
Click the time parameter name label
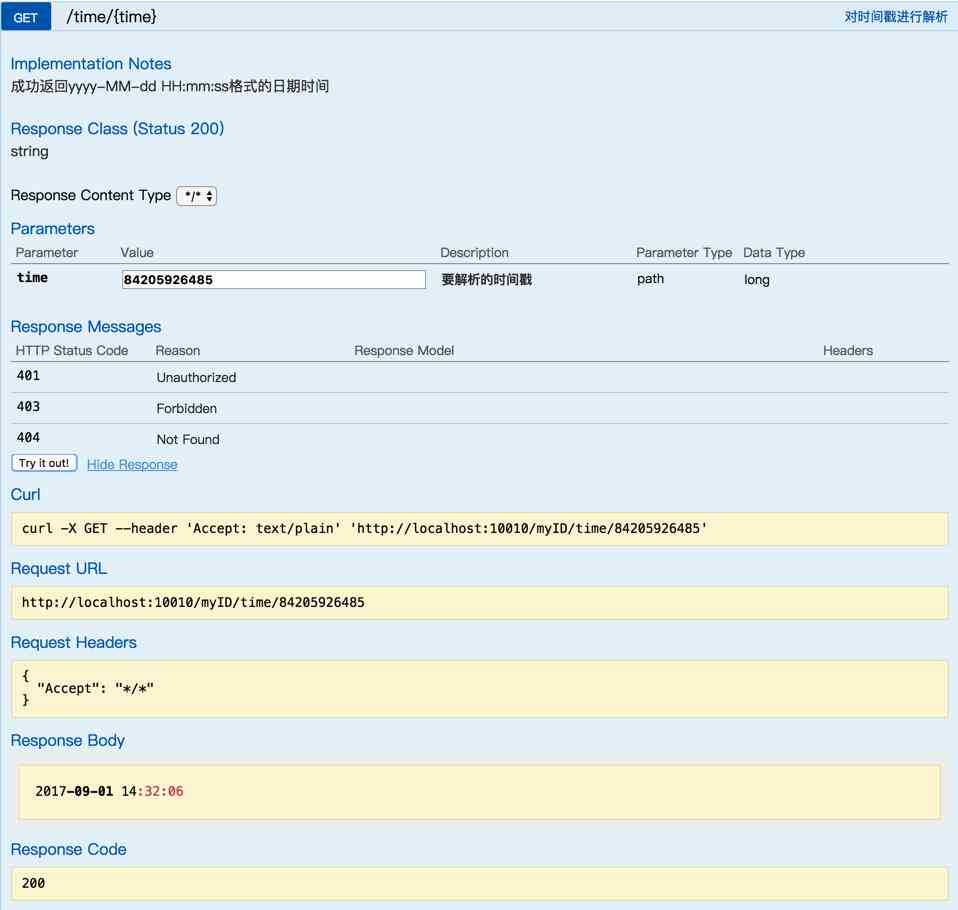coord(32,277)
